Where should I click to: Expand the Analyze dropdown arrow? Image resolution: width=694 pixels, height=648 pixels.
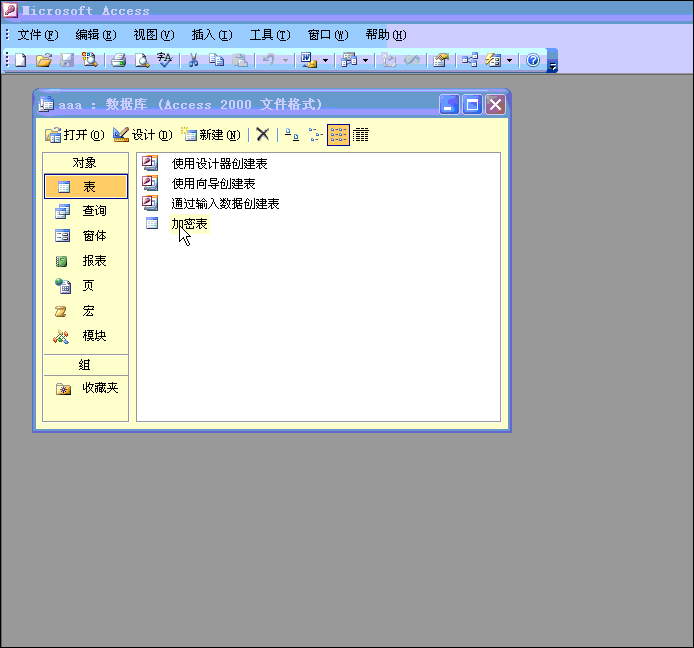[365, 60]
